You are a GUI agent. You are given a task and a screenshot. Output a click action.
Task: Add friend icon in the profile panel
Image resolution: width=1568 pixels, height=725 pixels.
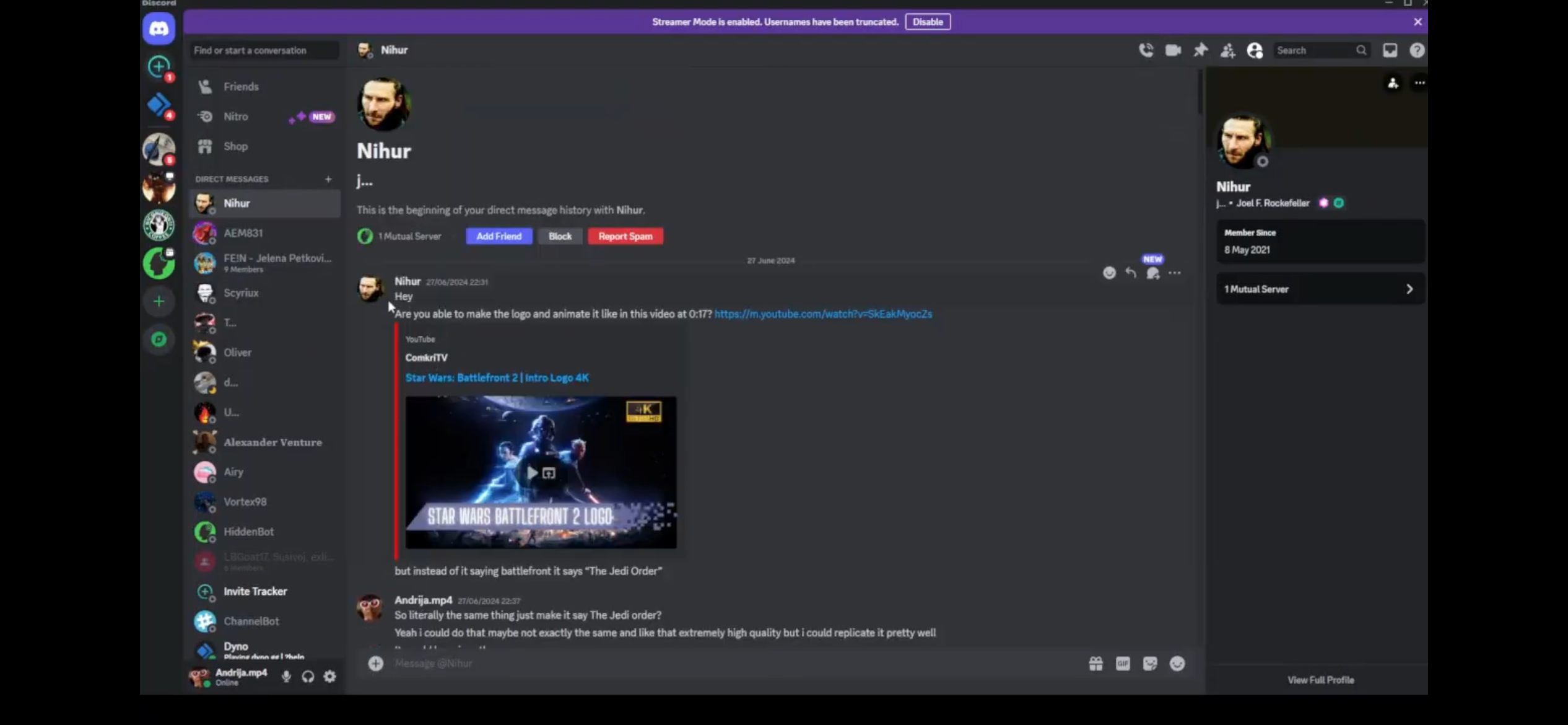[1393, 83]
